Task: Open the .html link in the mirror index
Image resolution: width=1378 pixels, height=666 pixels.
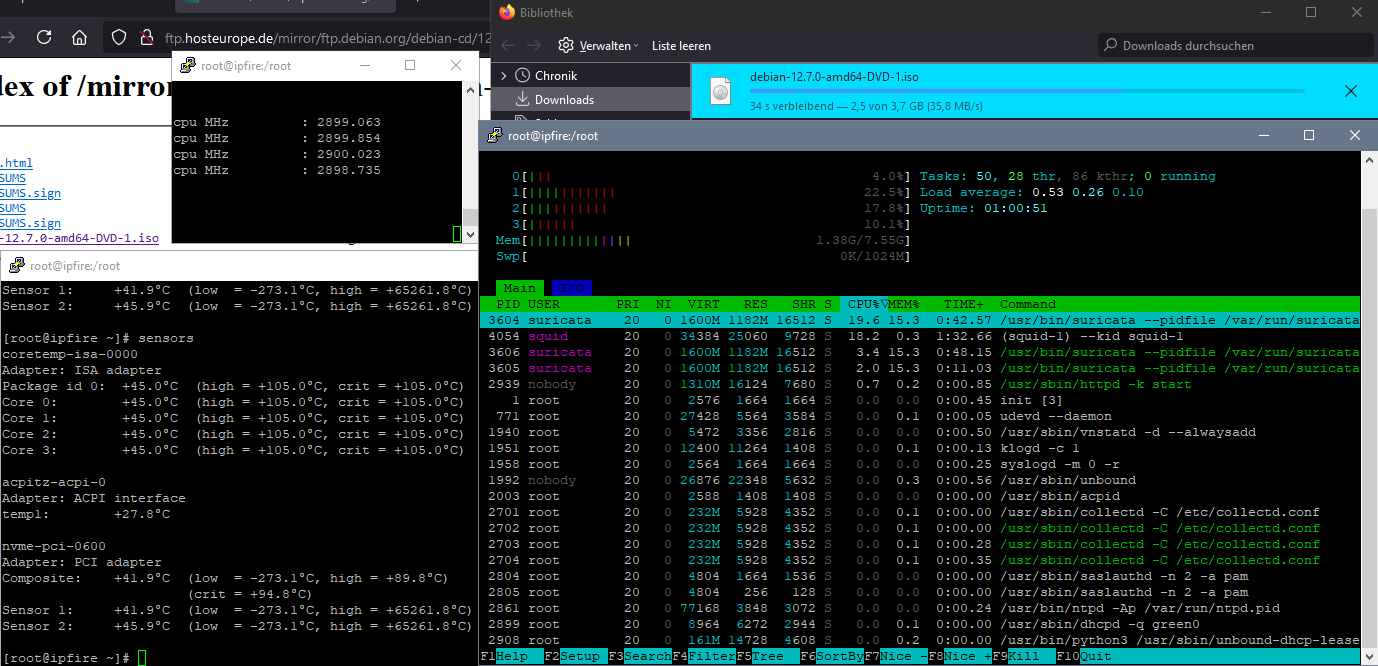Action: (16, 163)
